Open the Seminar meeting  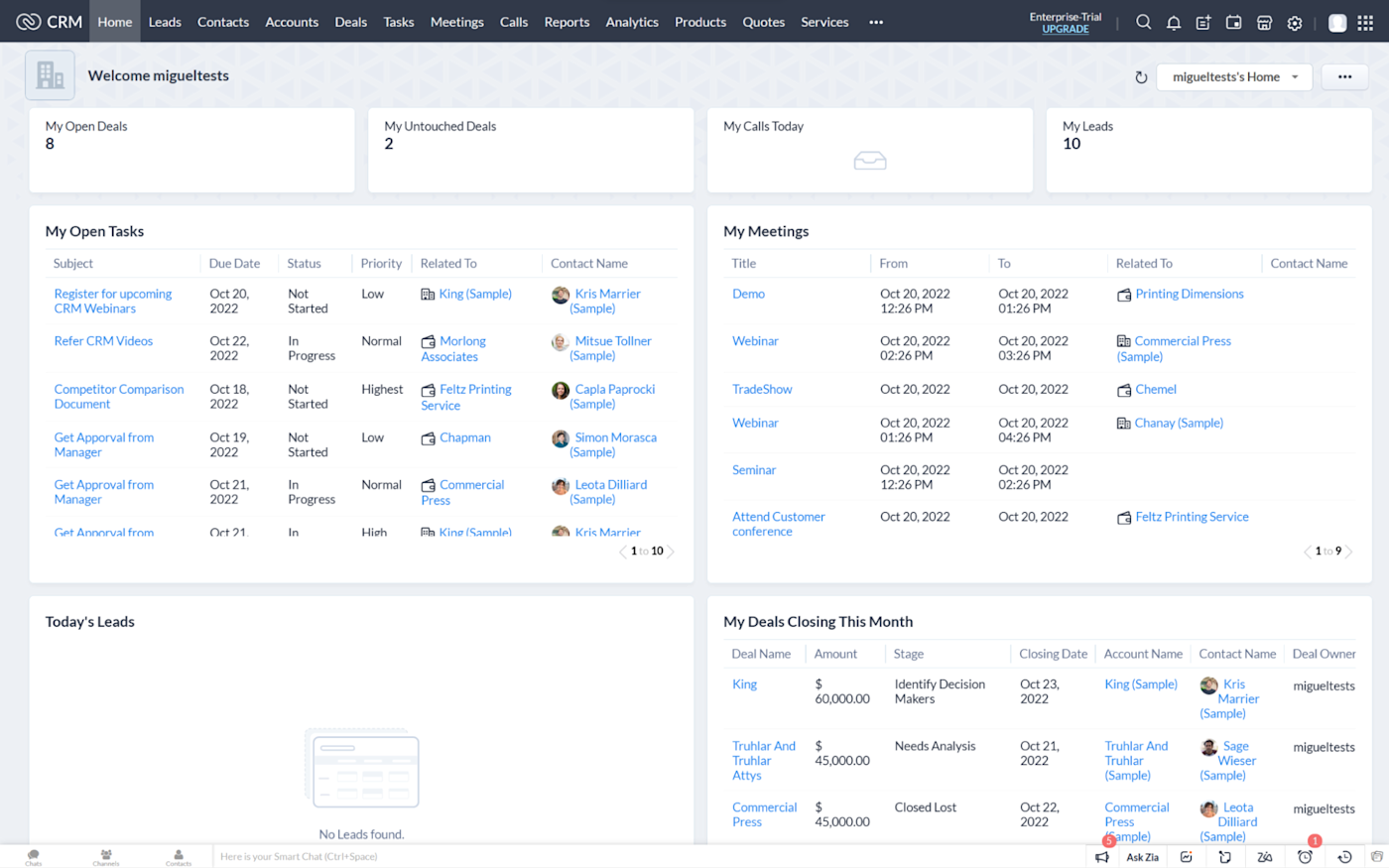754,470
